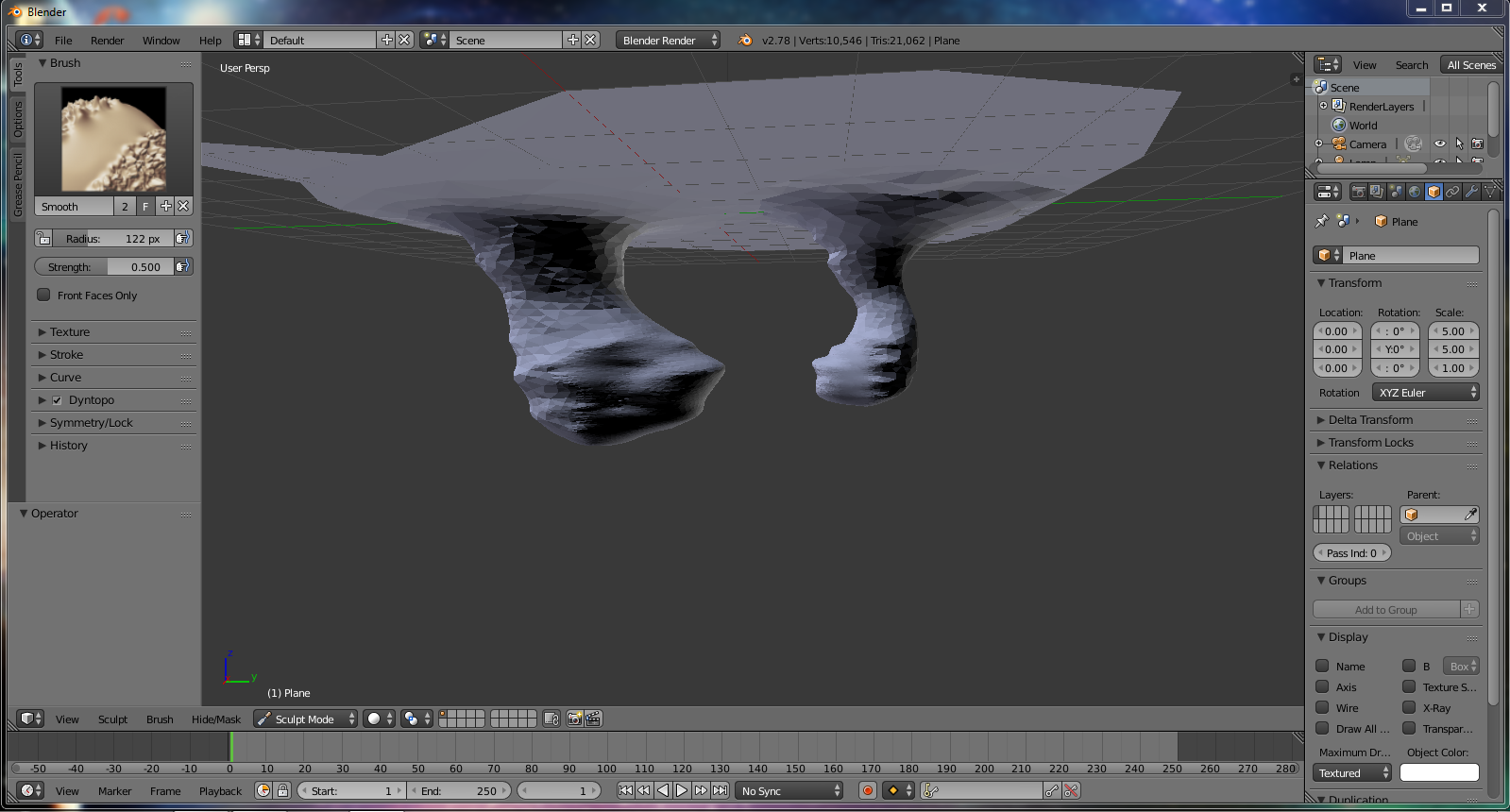The width and height of the screenshot is (1510, 812).
Task: Click the OpenGL render image camera icon
Action: pos(574,719)
